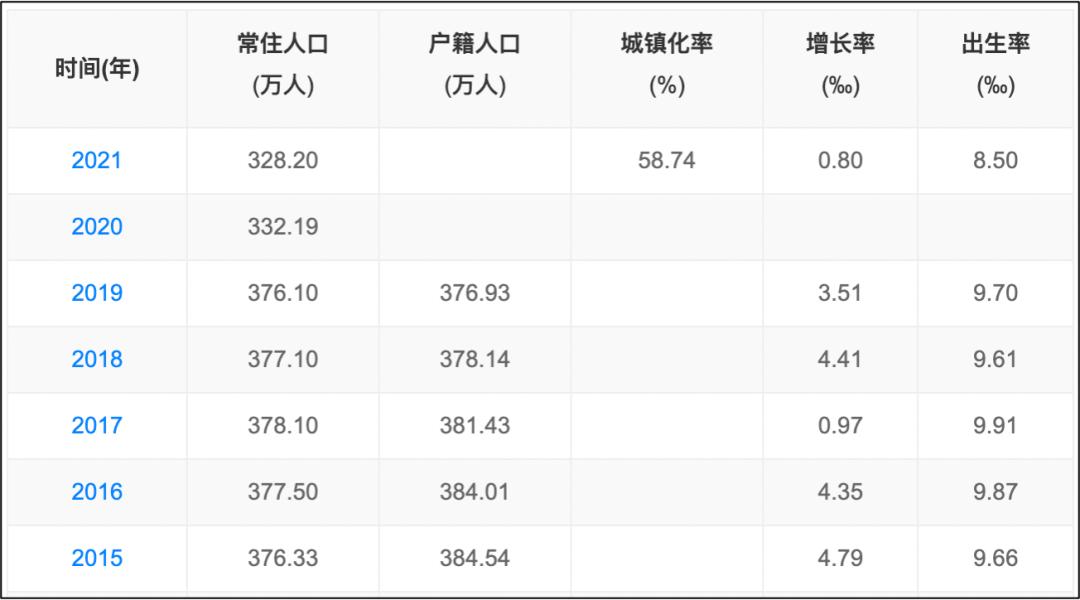
Task: Open the 2015 year link
Action: pyautogui.click(x=97, y=557)
